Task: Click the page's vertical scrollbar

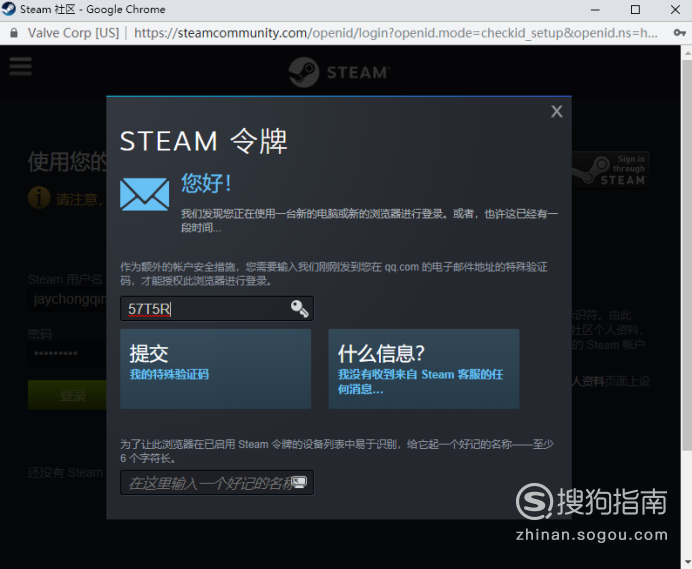Action: click(687, 256)
